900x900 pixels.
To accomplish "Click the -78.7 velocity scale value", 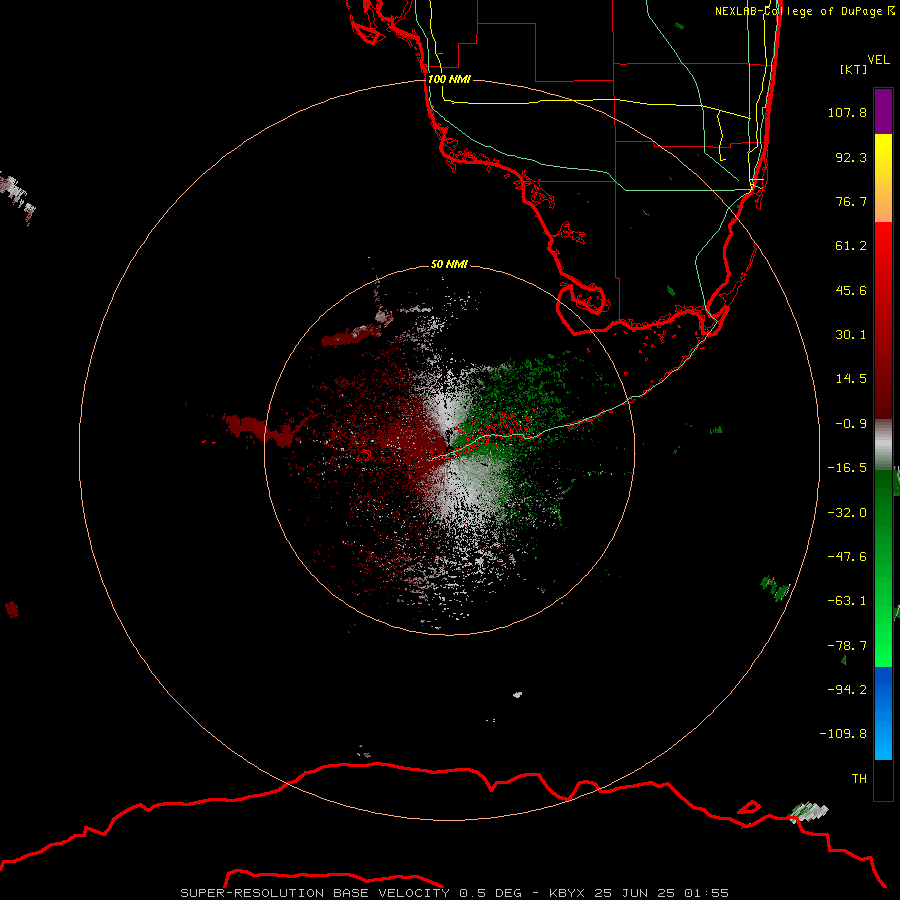I will pos(847,646).
